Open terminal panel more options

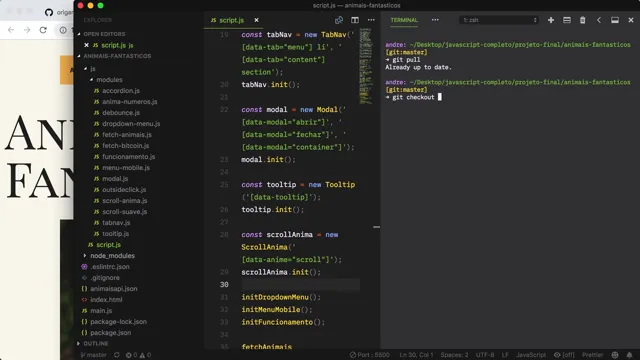[x=435, y=20]
